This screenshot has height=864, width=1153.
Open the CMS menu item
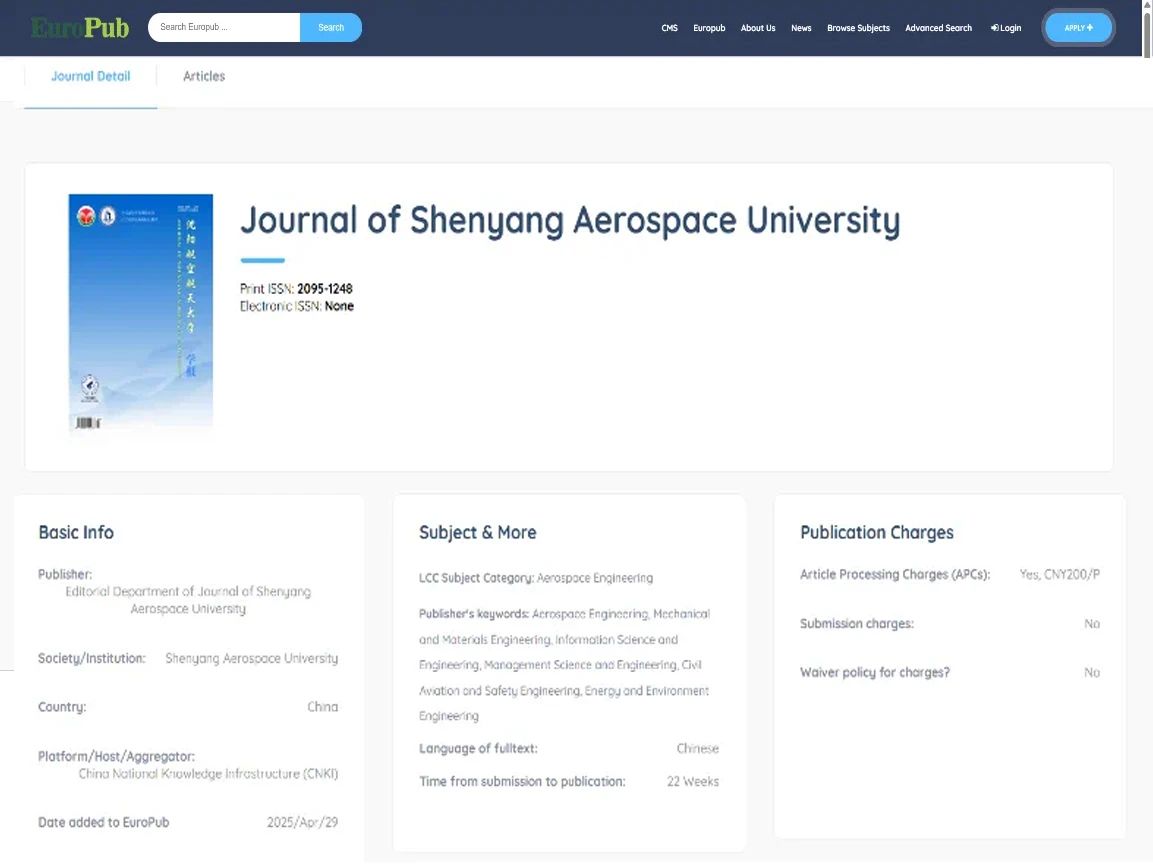(669, 28)
